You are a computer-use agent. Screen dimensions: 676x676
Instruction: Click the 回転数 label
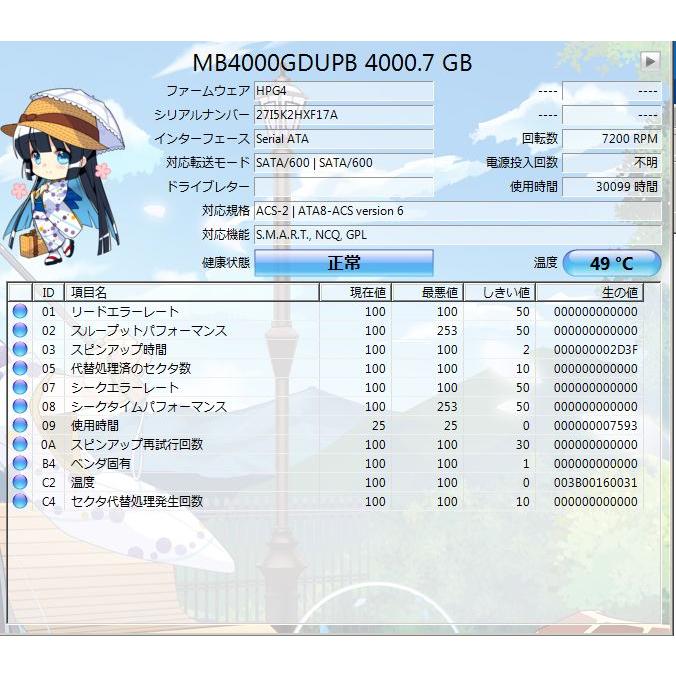[540, 139]
